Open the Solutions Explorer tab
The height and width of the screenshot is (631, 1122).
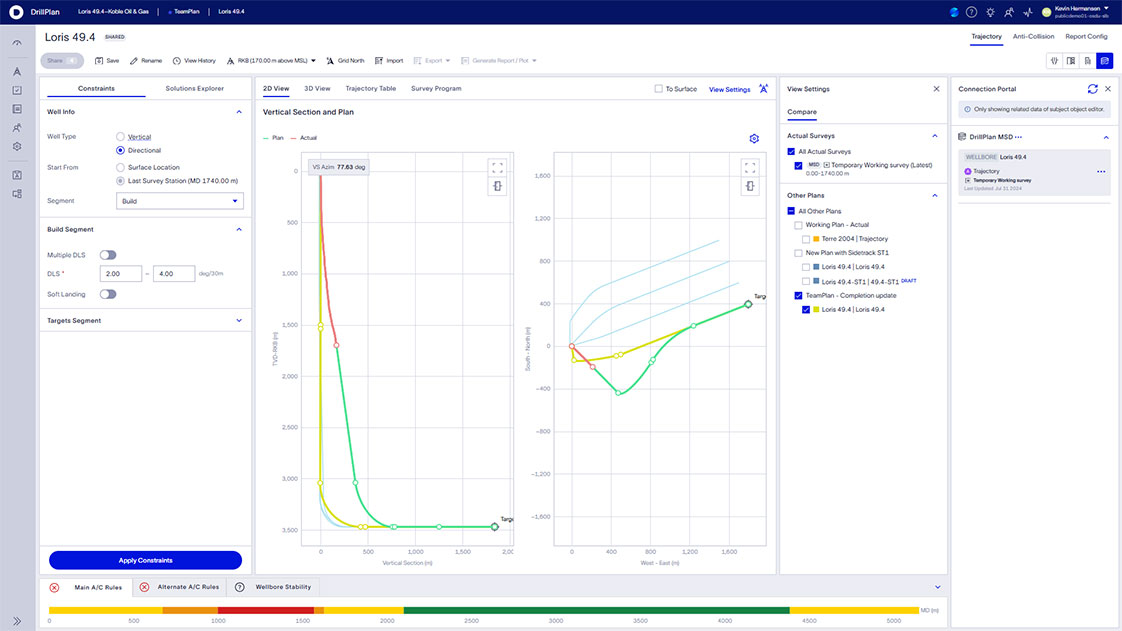coord(195,89)
